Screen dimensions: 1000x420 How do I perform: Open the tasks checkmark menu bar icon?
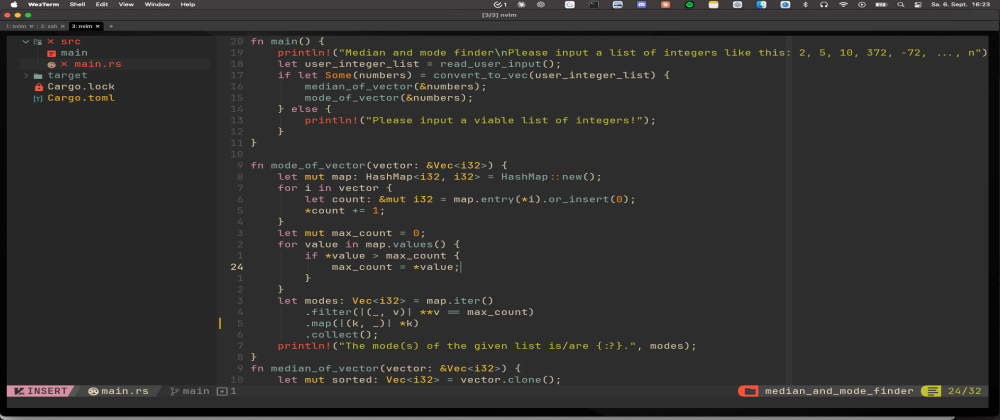pyautogui.click(x=500, y=4)
